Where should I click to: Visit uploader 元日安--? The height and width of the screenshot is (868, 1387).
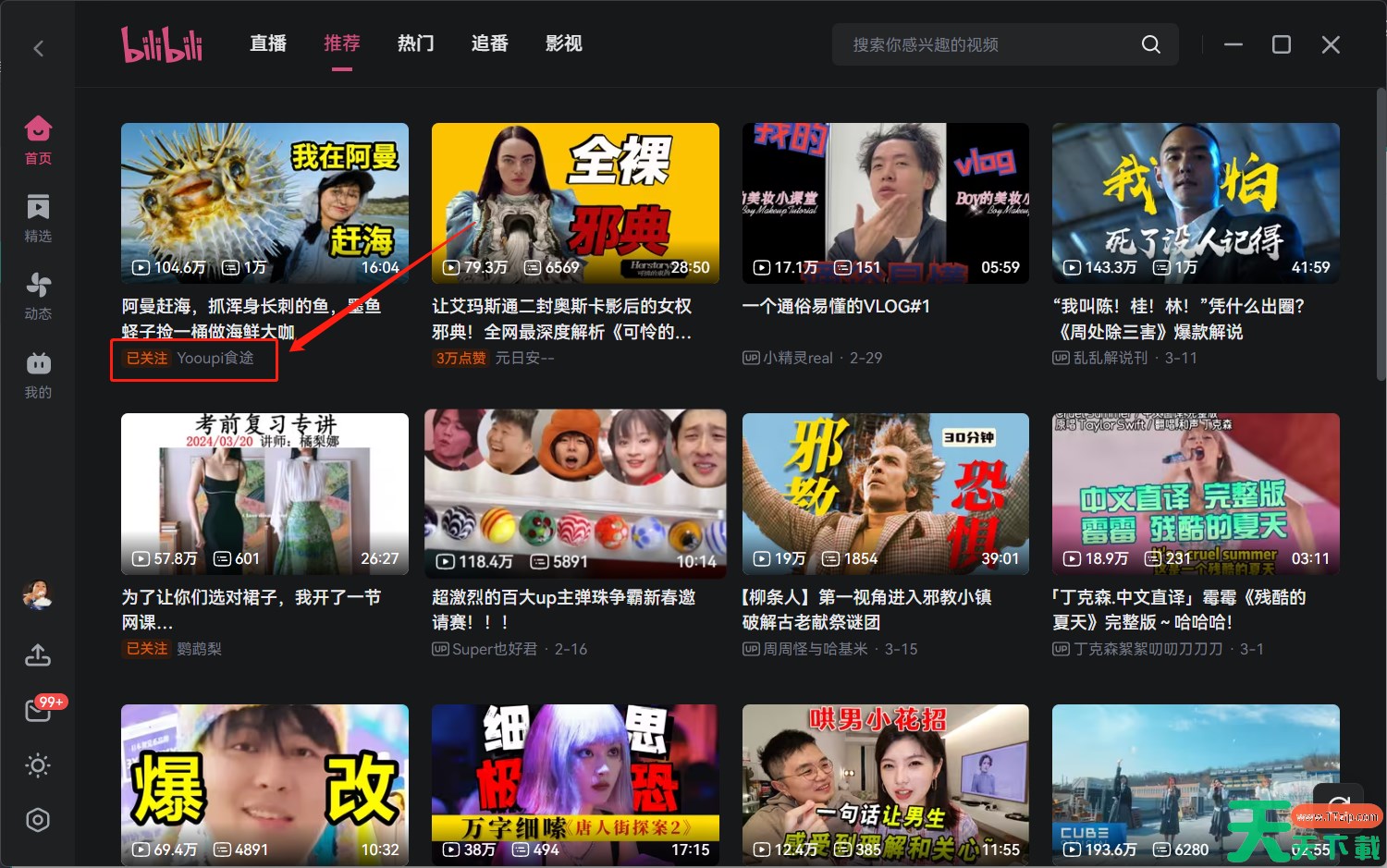click(524, 358)
